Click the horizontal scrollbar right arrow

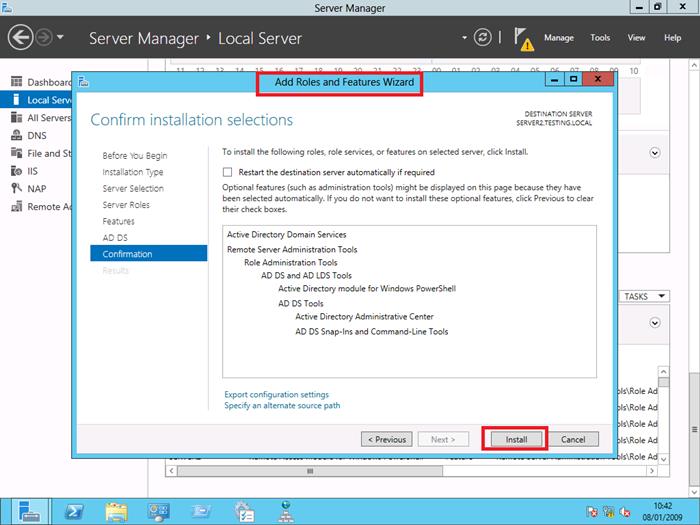click(652, 471)
